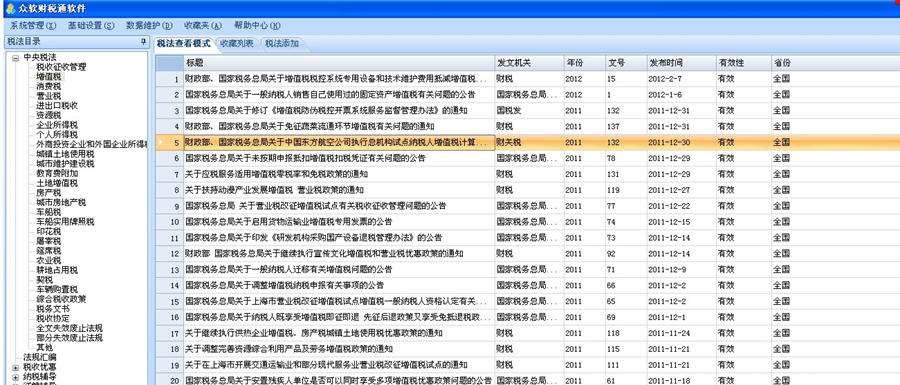Select 车船使用牌照税 in the directory tree
Image resolution: width=900 pixels, height=385 pixels.
click(x=65, y=221)
